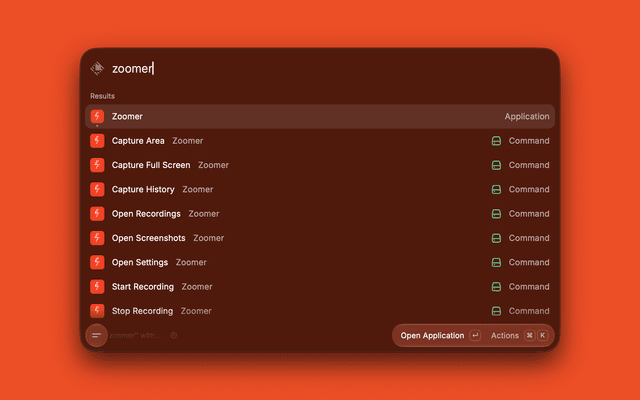Click the Zoomer icon beside Capture History
The image size is (640, 400).
point(97,189)
